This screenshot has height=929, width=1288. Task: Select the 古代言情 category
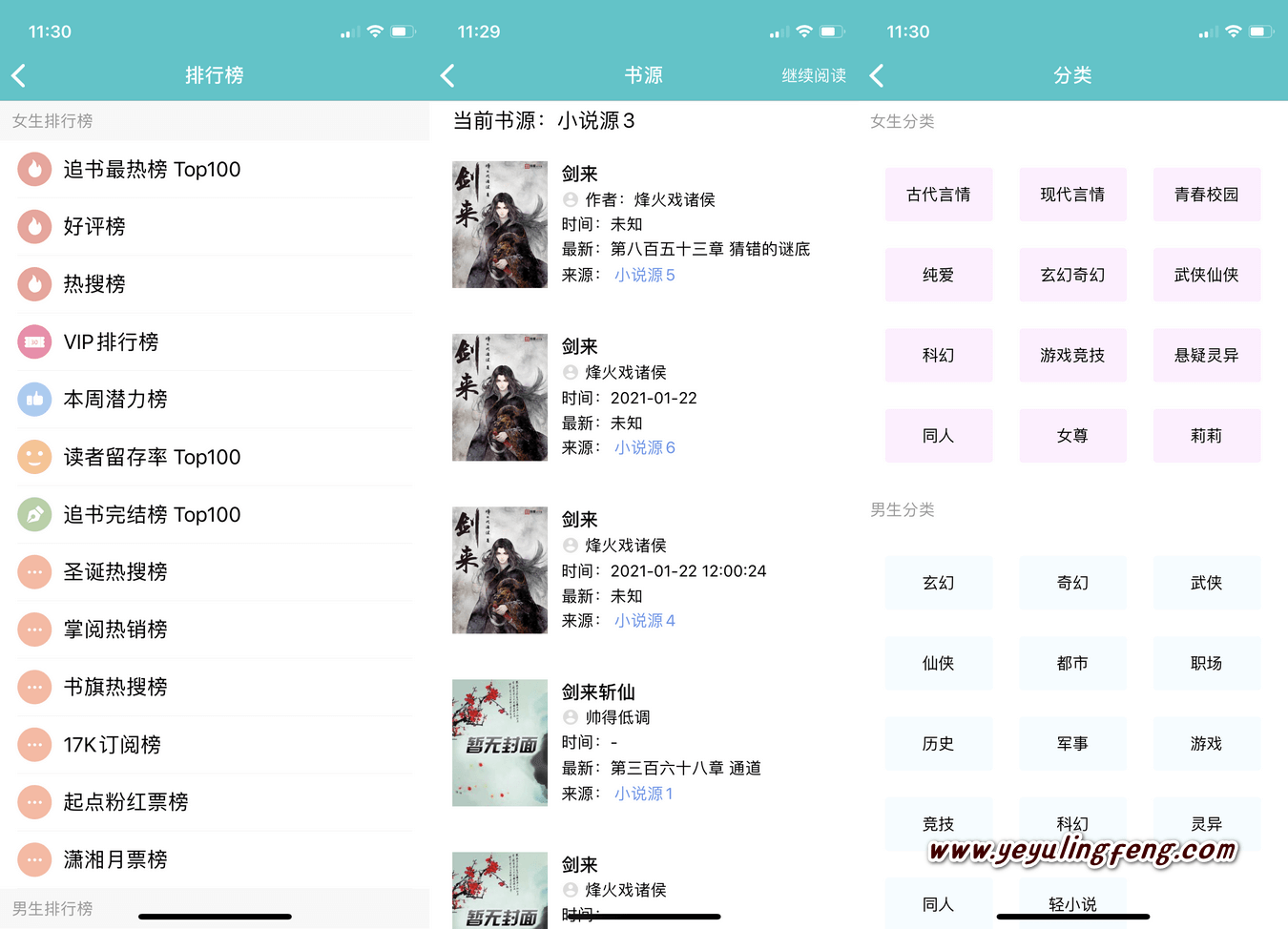939,195
